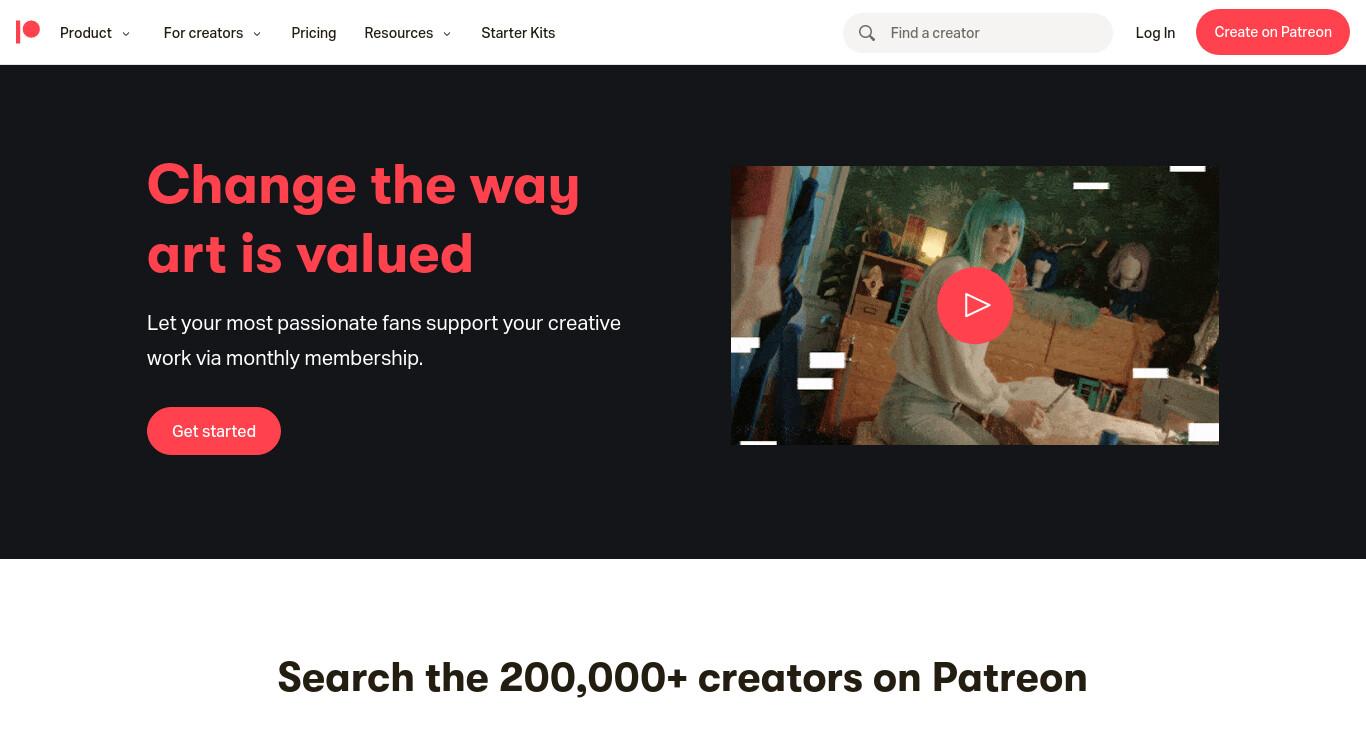Expand the For creators dropdown chevron
This screenshot has width=1366, height=738.
[257, 34]
